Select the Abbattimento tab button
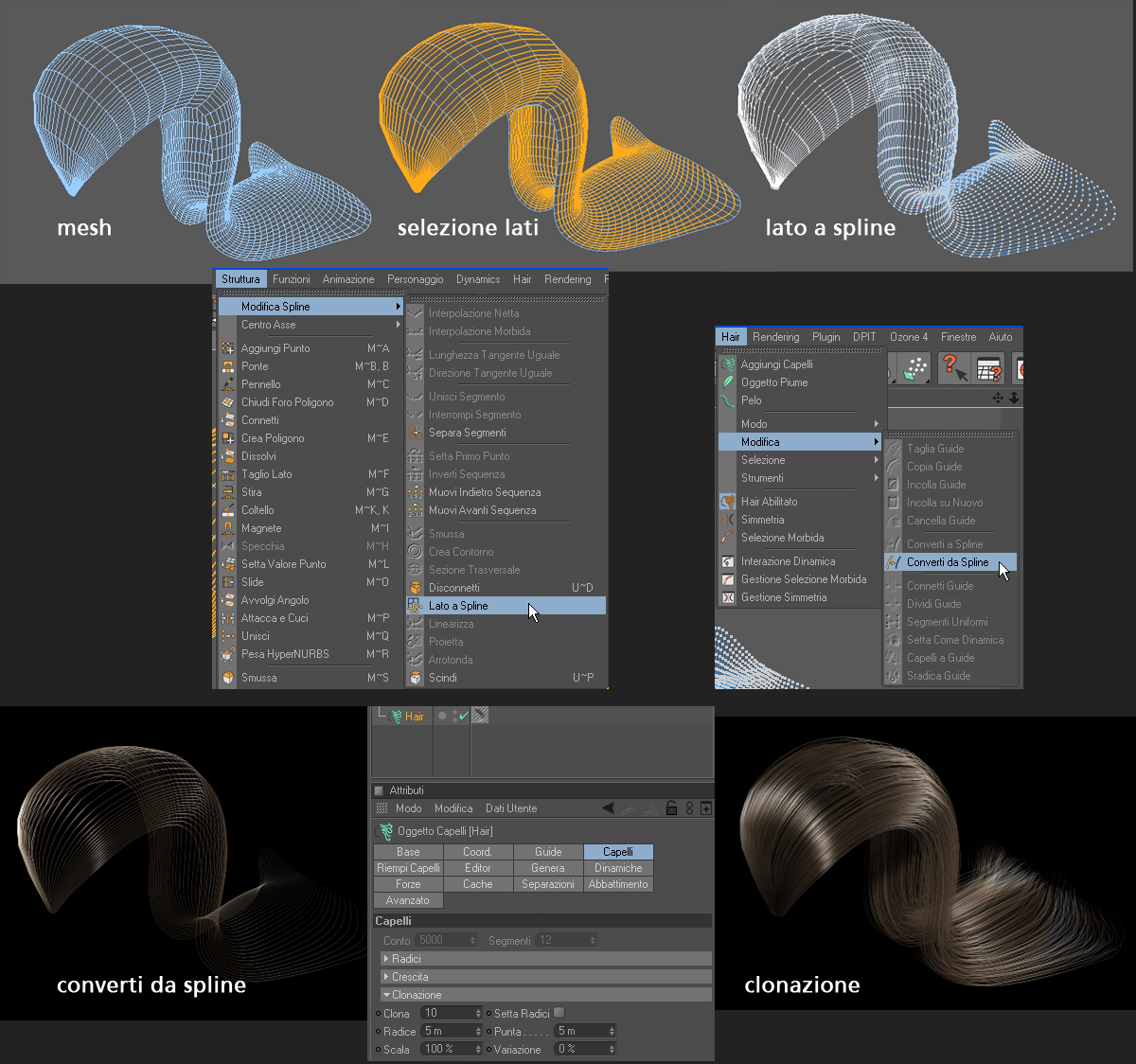The width and height of the screenshot is (1136, 1064). [x=618, y=884]
